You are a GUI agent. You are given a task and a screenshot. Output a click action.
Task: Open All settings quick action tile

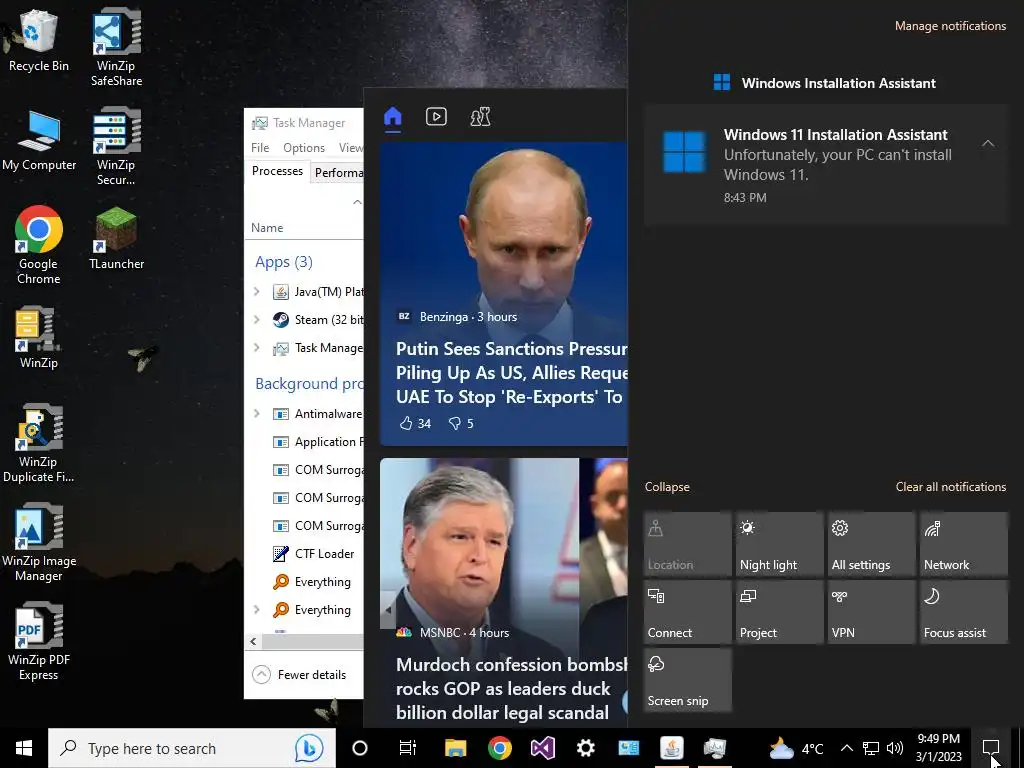point(872,544)
